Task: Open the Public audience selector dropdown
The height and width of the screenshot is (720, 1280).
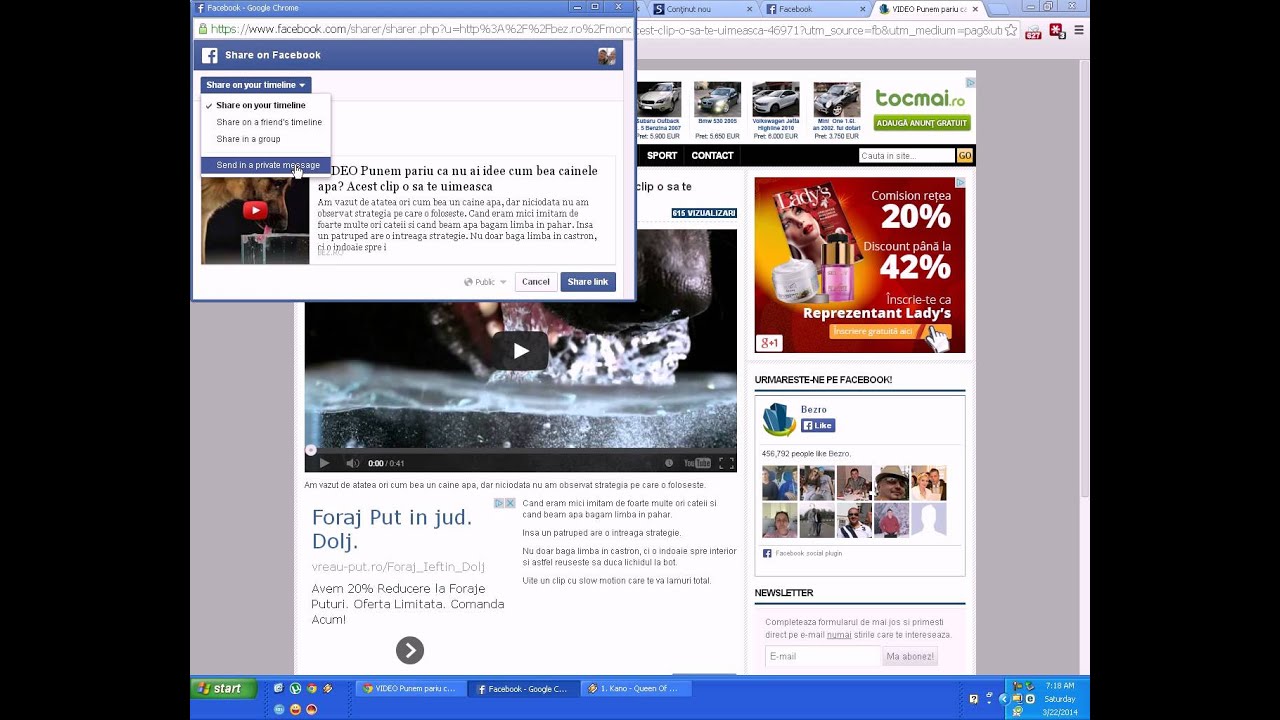Action: click(x=485, y=282)
